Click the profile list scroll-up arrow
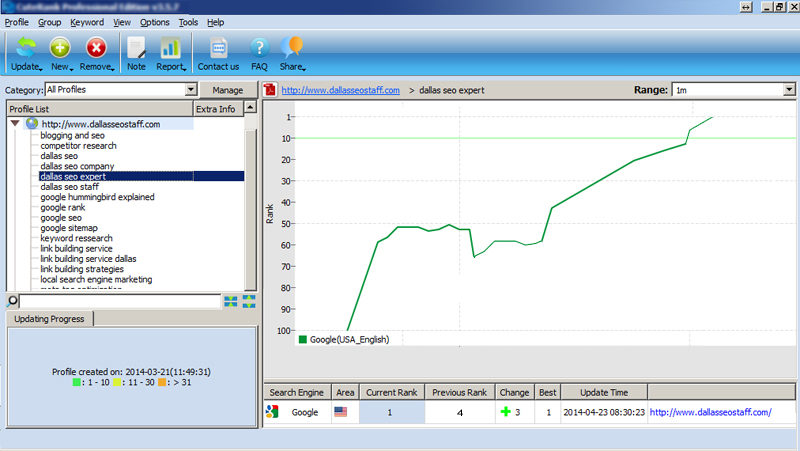This screenshot has height=451, width=800. pos(250,107)
